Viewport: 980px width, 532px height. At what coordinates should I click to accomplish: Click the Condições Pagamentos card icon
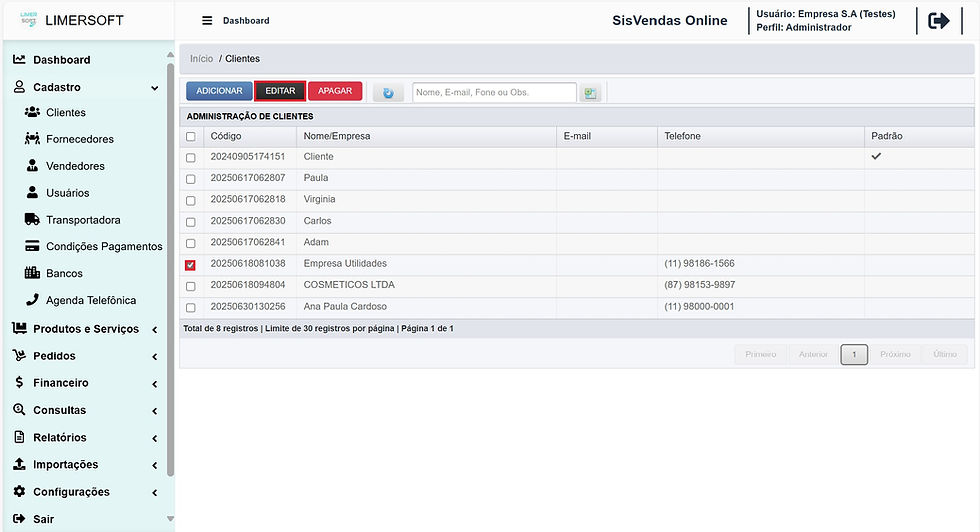32,246
